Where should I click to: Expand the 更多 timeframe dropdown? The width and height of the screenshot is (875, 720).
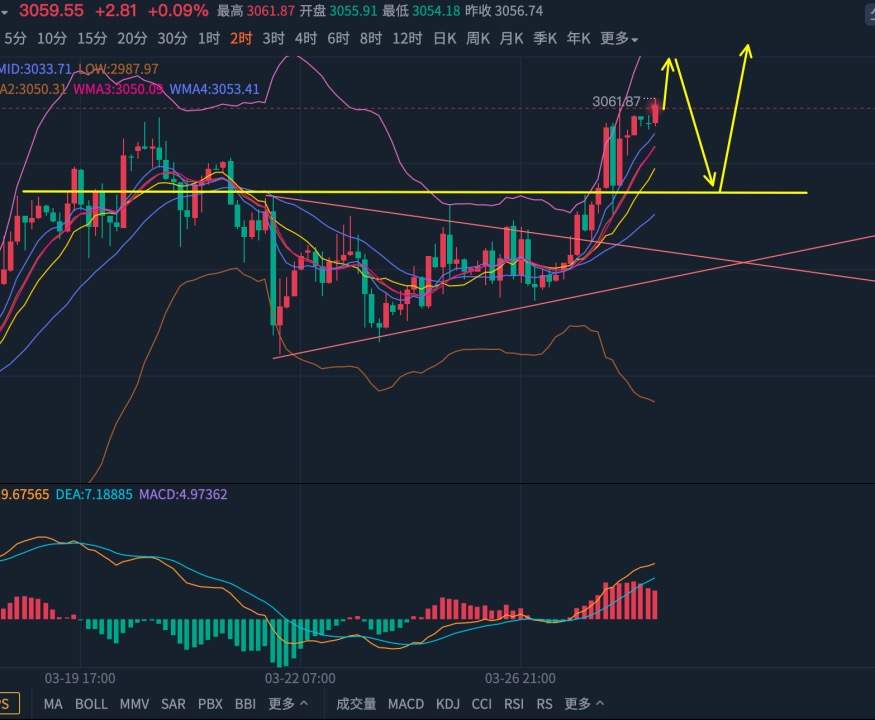(x=620, y=38)
